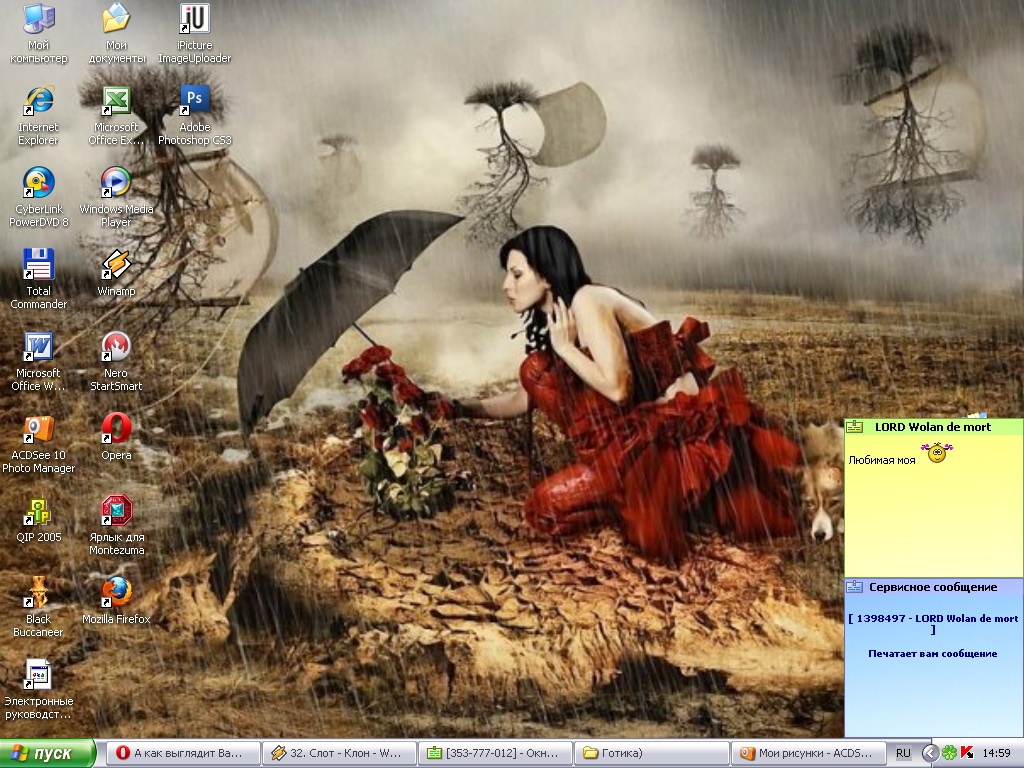
Task: Open the CyberLink PowerDVD 8 icon
Action: (x=38, y=183)
